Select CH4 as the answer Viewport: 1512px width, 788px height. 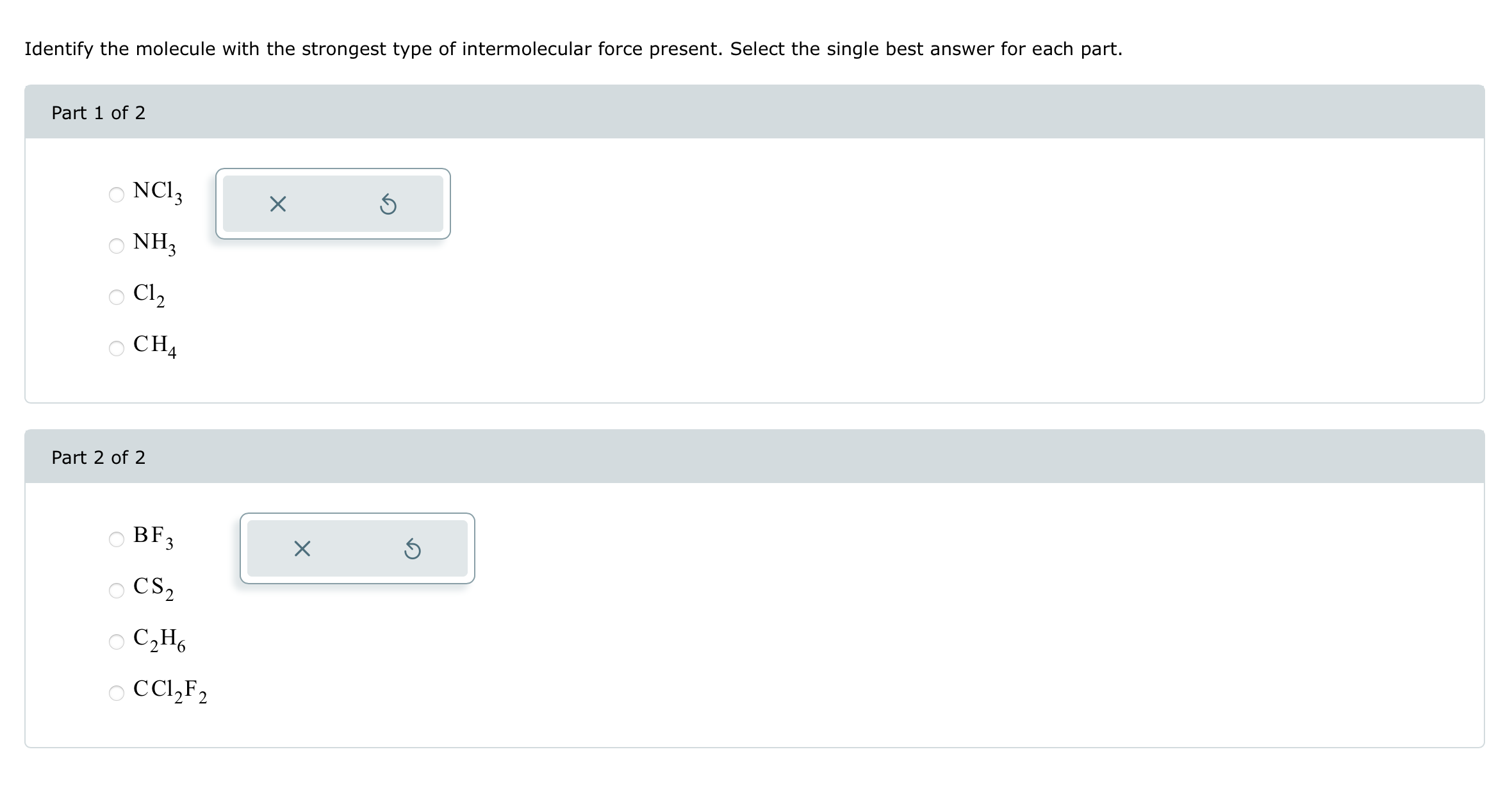[x=116, y=347]
